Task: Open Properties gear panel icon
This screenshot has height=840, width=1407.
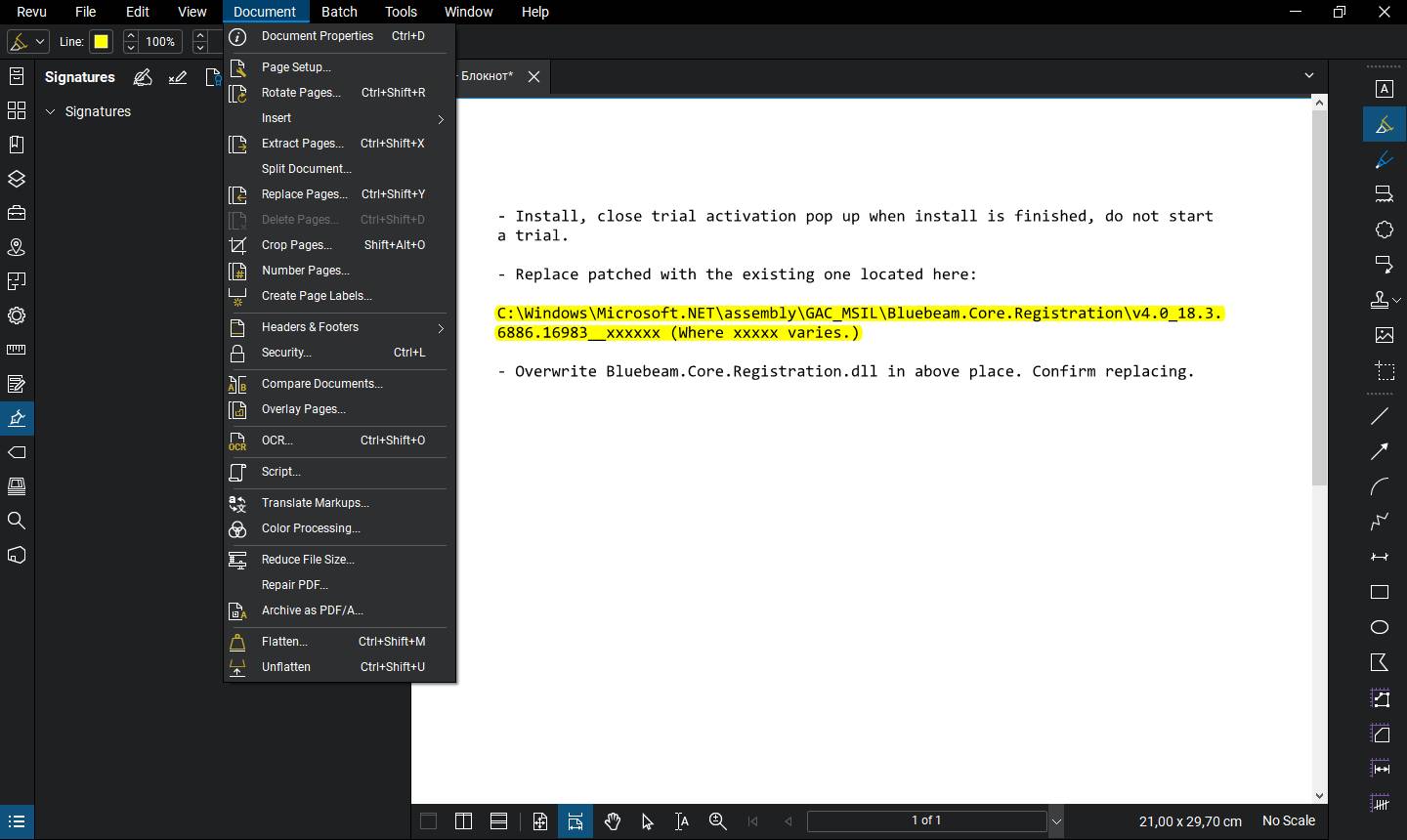Action: [x=17, y=315]
